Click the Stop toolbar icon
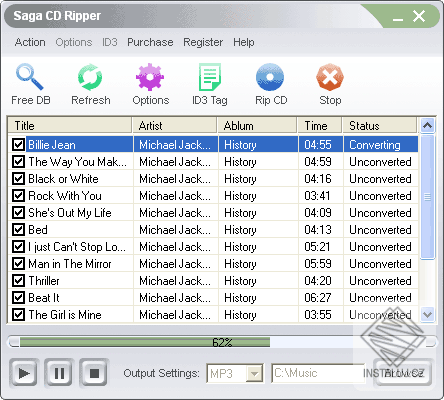This screenshot has height=400, width=444. (x=330, y=77)
